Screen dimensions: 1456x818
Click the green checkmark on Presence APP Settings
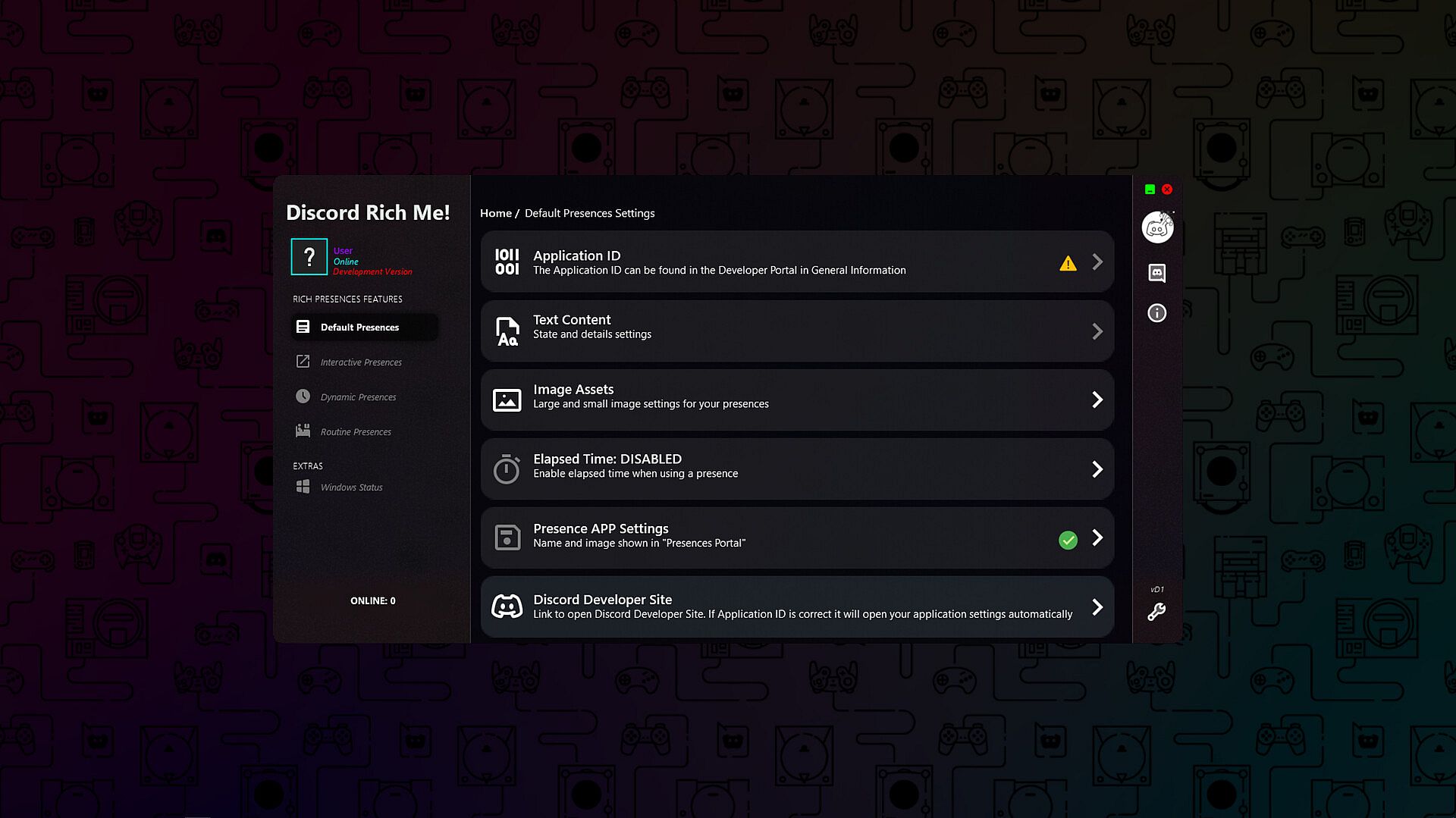1068,540
